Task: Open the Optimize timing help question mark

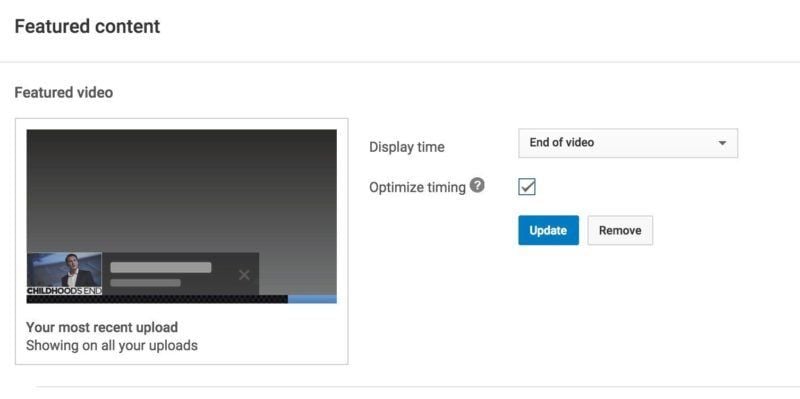Action: 477,185
